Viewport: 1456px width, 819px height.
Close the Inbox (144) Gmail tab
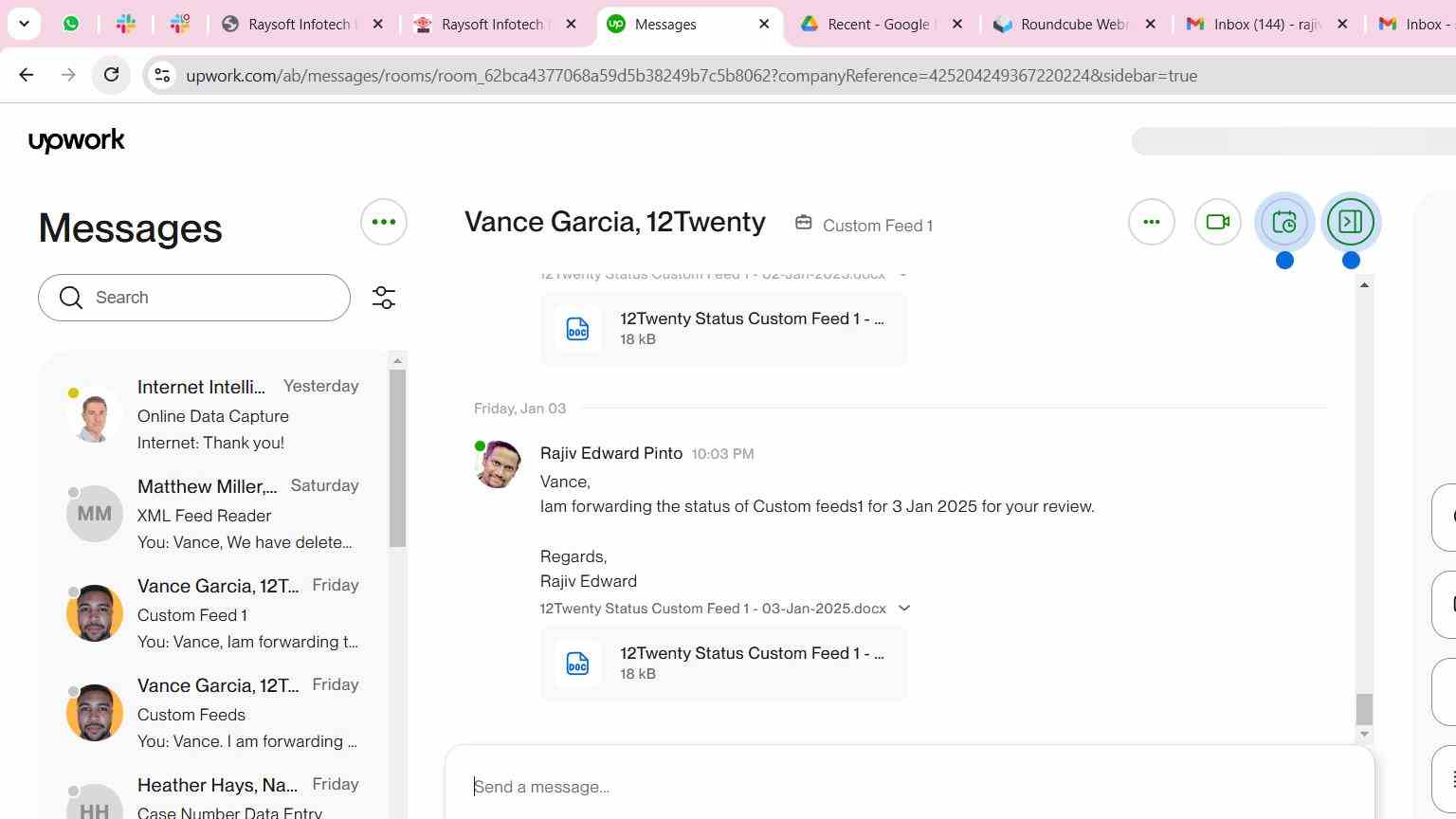[1342, 24]
